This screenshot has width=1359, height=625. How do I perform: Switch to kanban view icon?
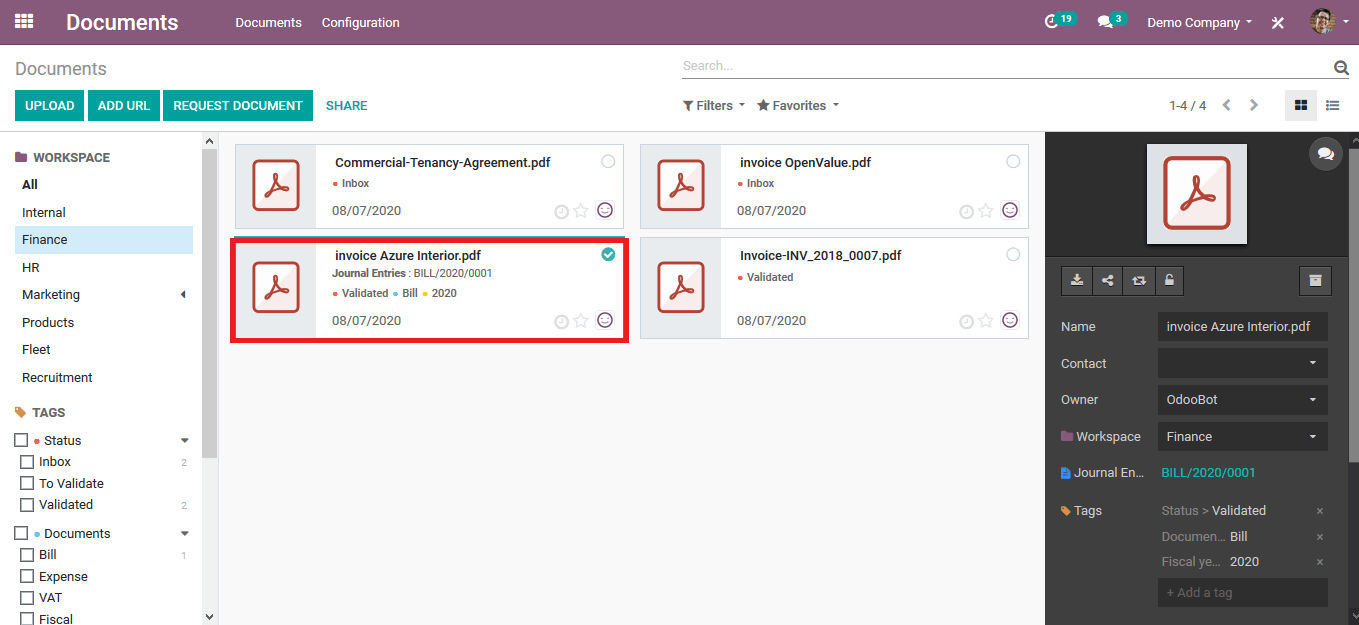pos(1300,105)
